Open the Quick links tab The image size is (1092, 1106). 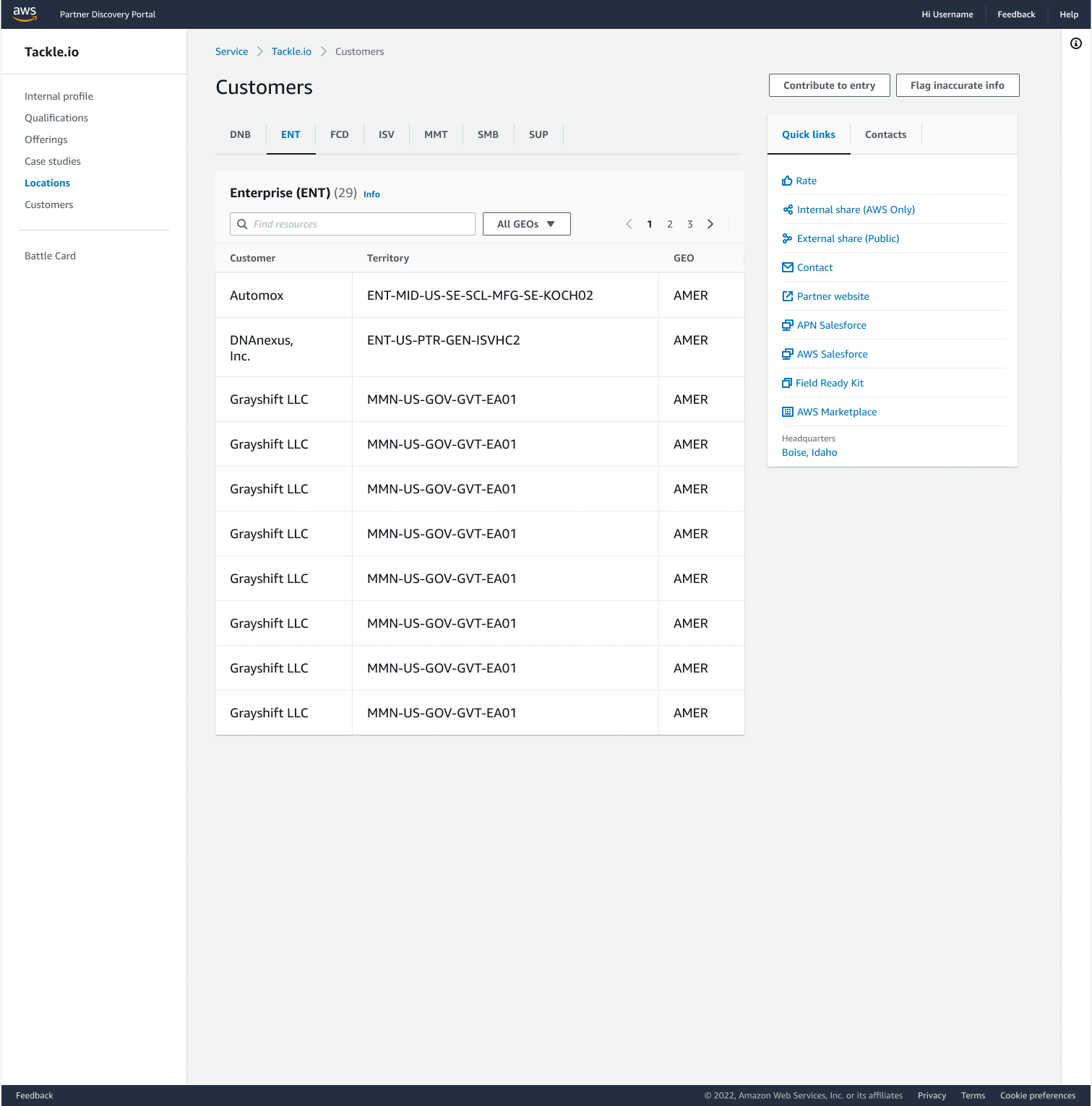coord(809,134)
